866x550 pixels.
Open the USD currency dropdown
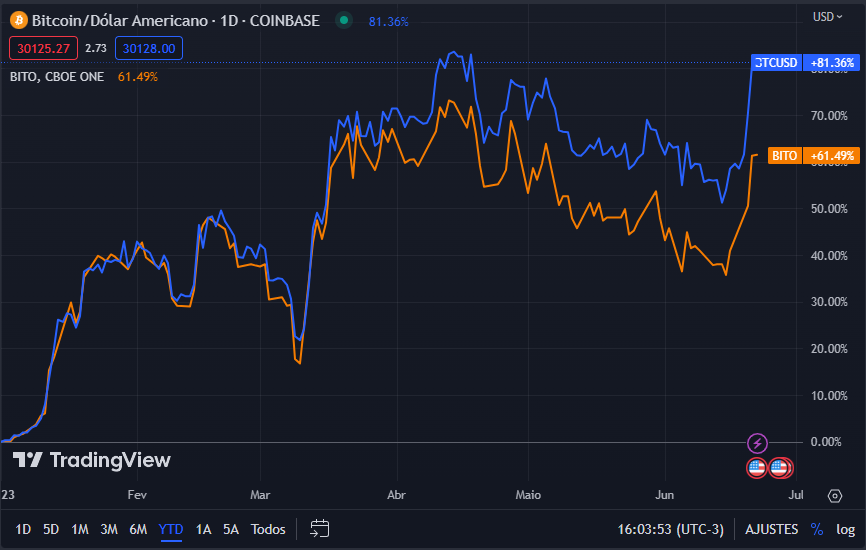click(x=827, y=17)
